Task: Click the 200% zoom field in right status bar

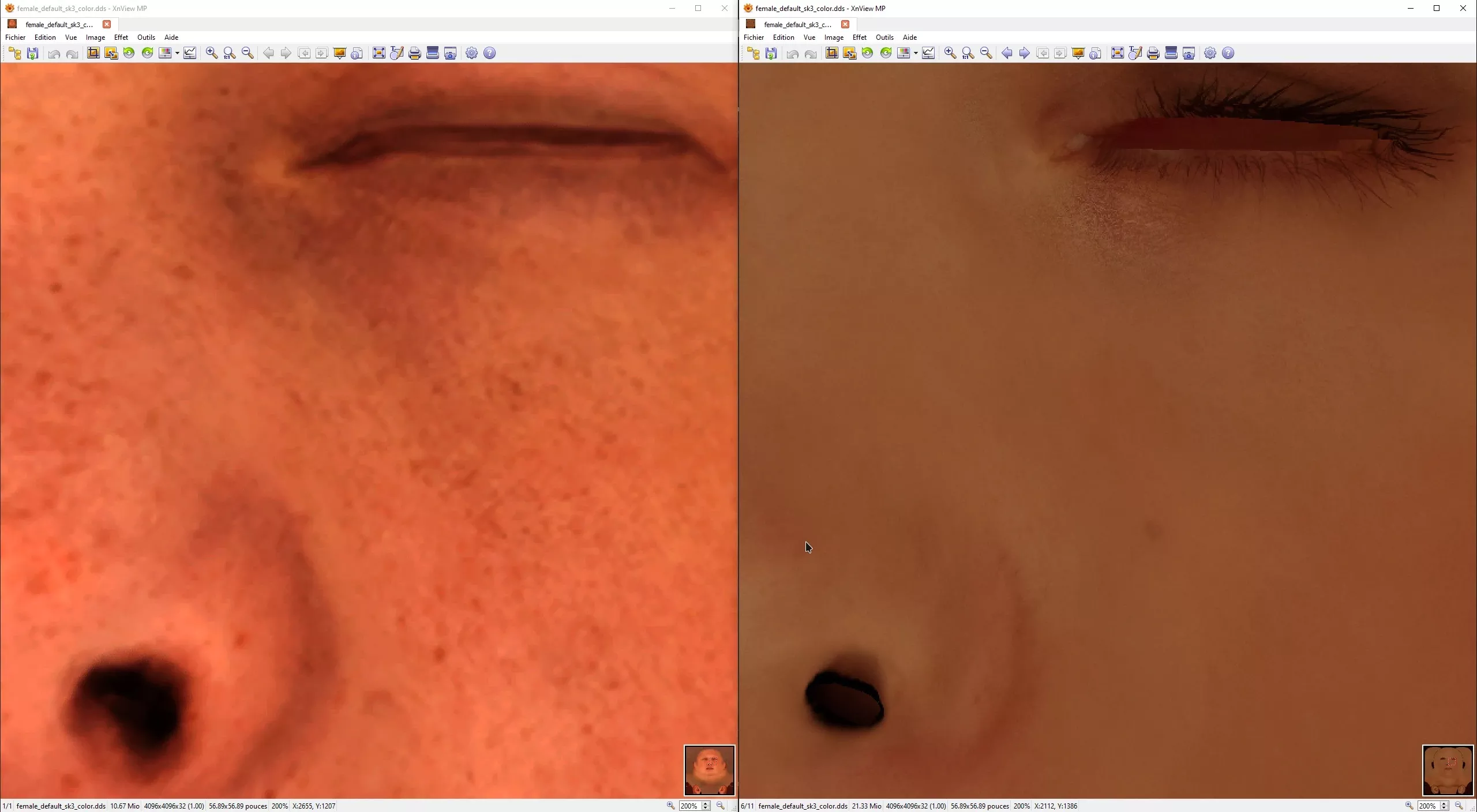Action: click(1427, 806)
